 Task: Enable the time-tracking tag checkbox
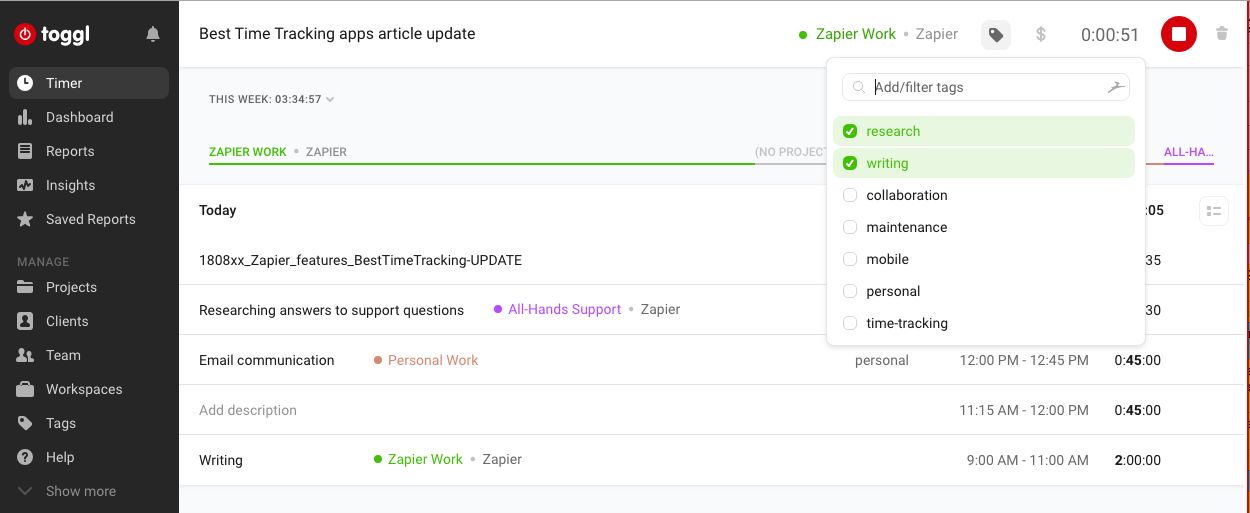click(850, 323)
